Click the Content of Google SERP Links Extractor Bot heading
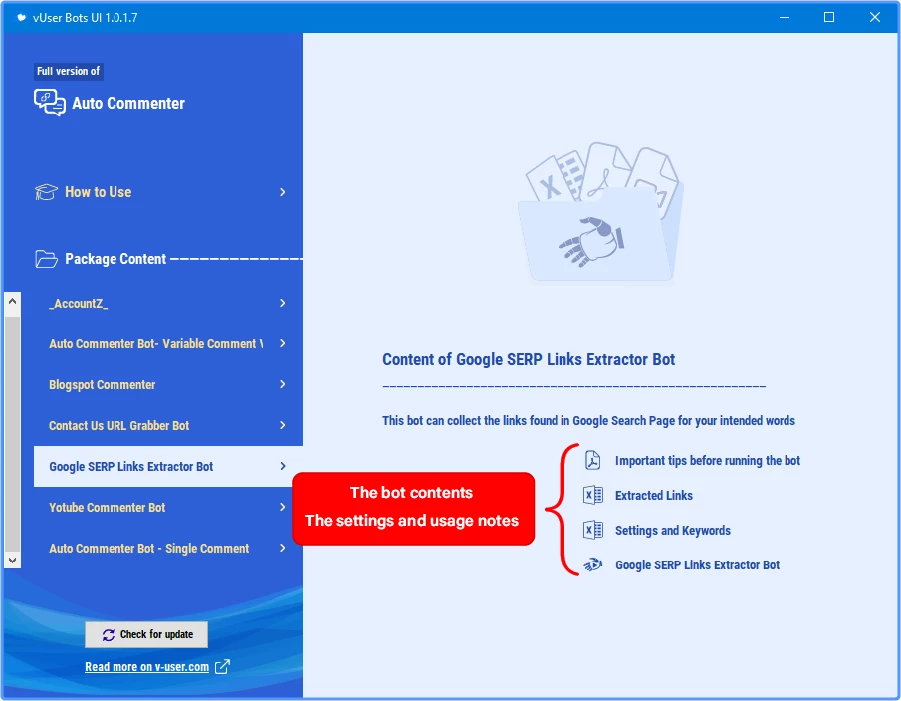 coord(529,359)
